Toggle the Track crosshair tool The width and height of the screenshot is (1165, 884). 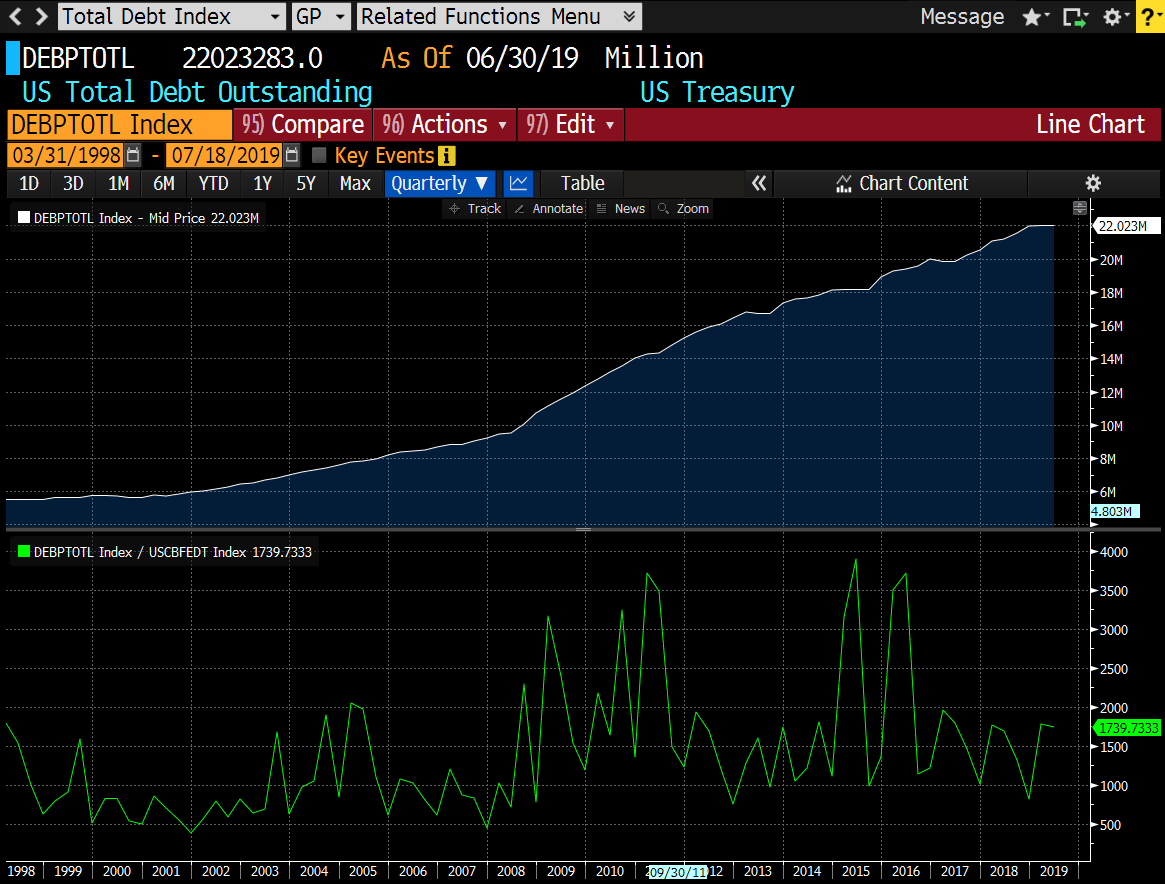[x=475, y=208]
